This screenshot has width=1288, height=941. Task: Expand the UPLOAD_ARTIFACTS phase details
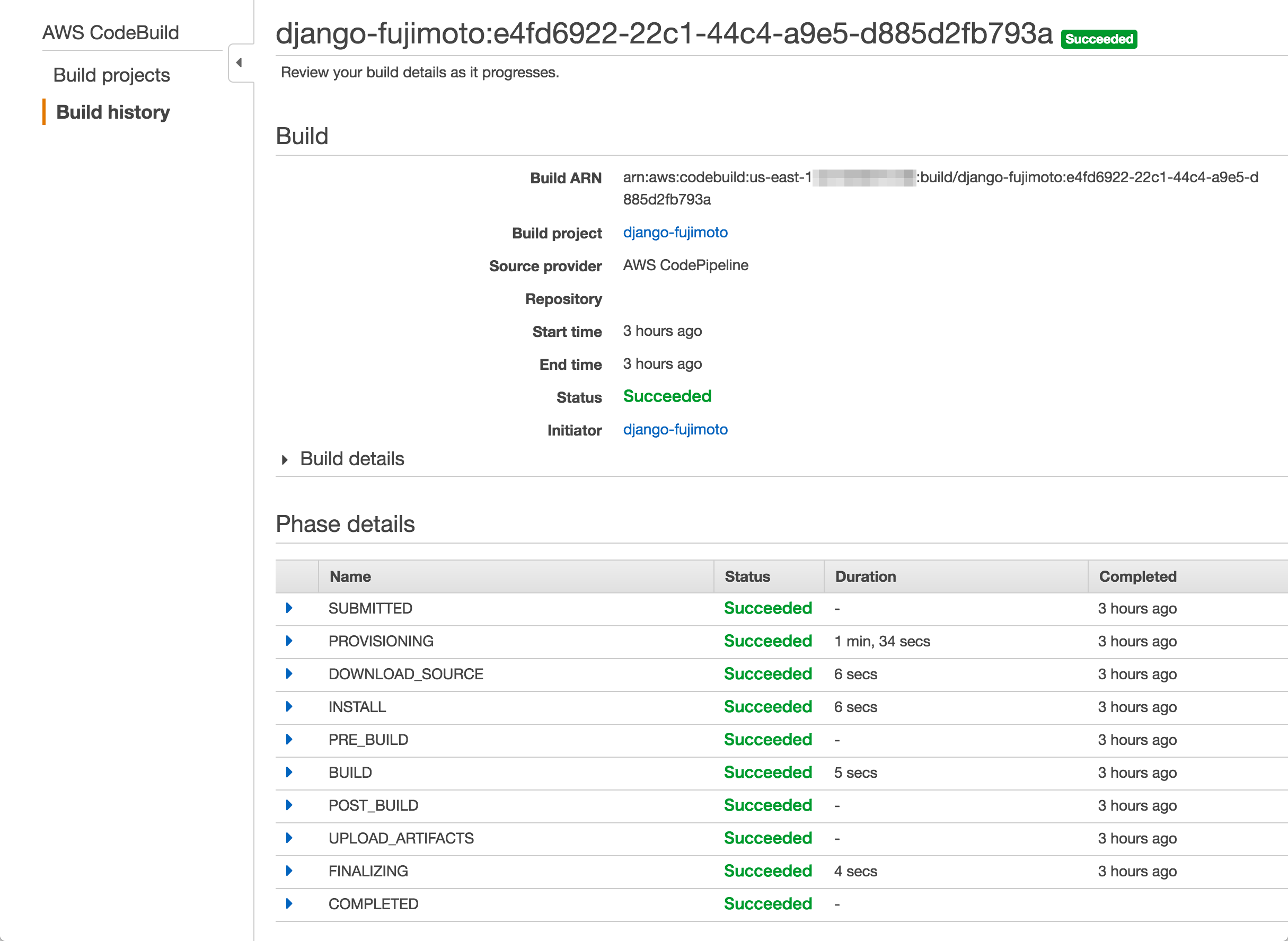(289, 838)
